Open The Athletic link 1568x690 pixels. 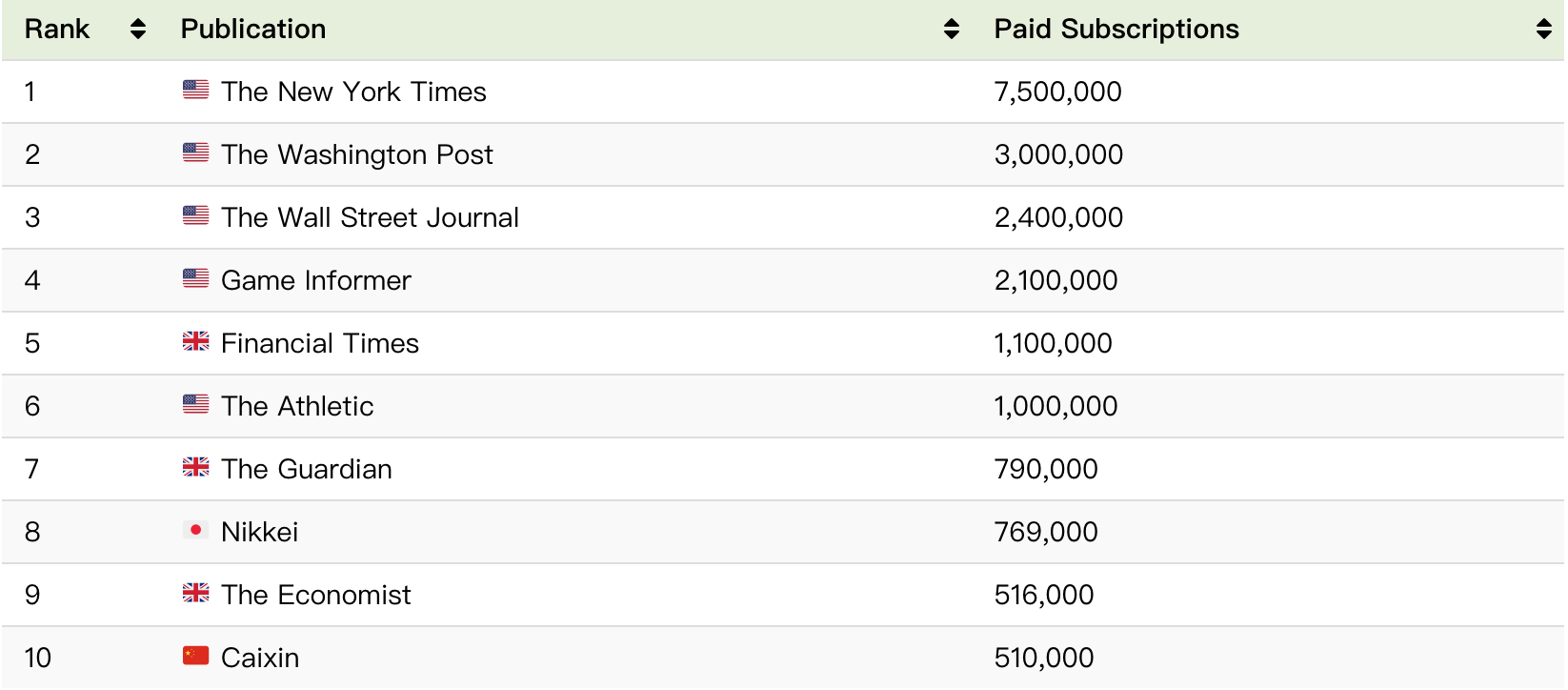pyautogui.click(x=297, y=406)
